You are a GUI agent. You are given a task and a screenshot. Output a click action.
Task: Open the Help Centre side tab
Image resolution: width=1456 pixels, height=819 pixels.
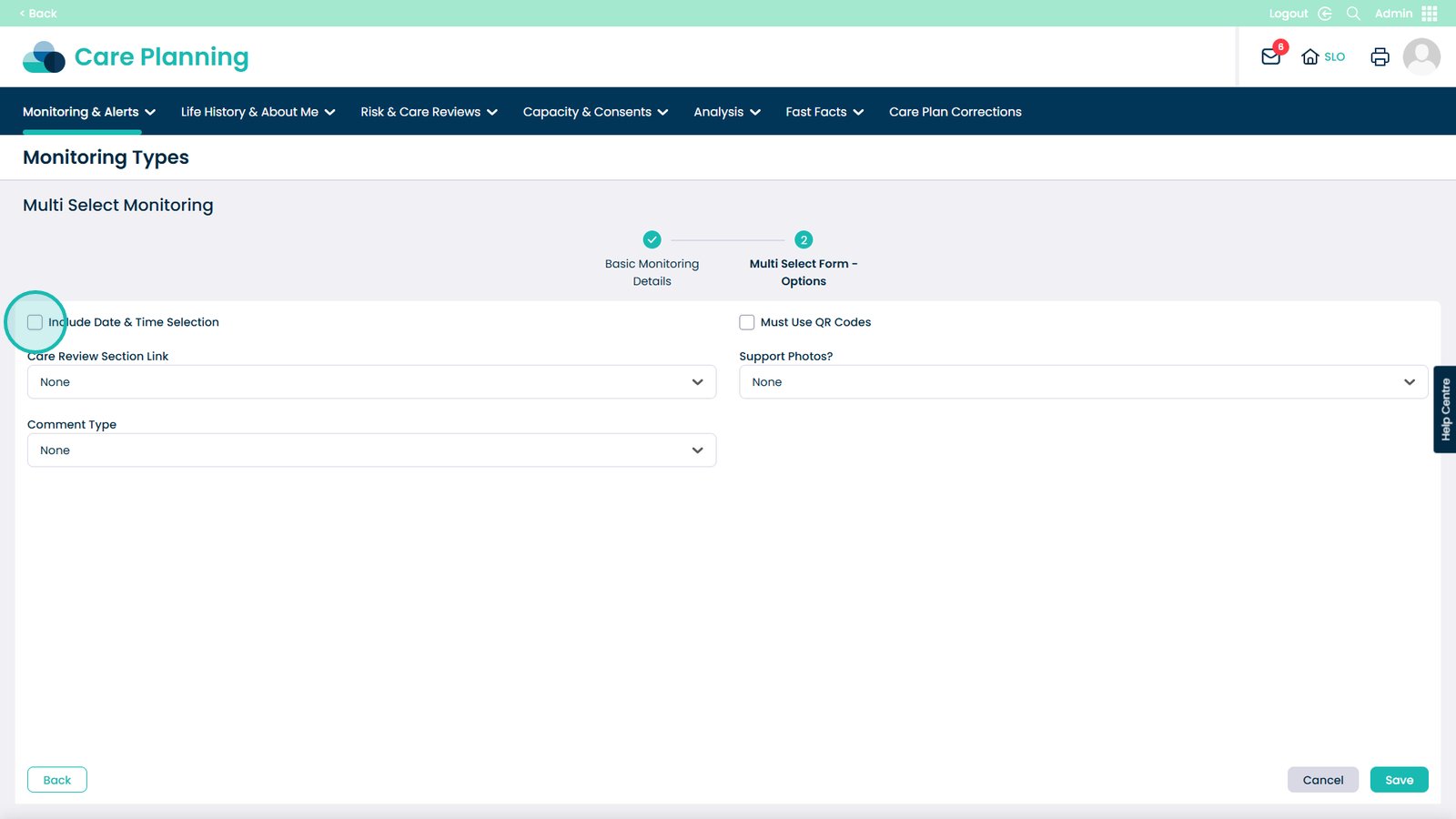click(x=1445, y=409)
